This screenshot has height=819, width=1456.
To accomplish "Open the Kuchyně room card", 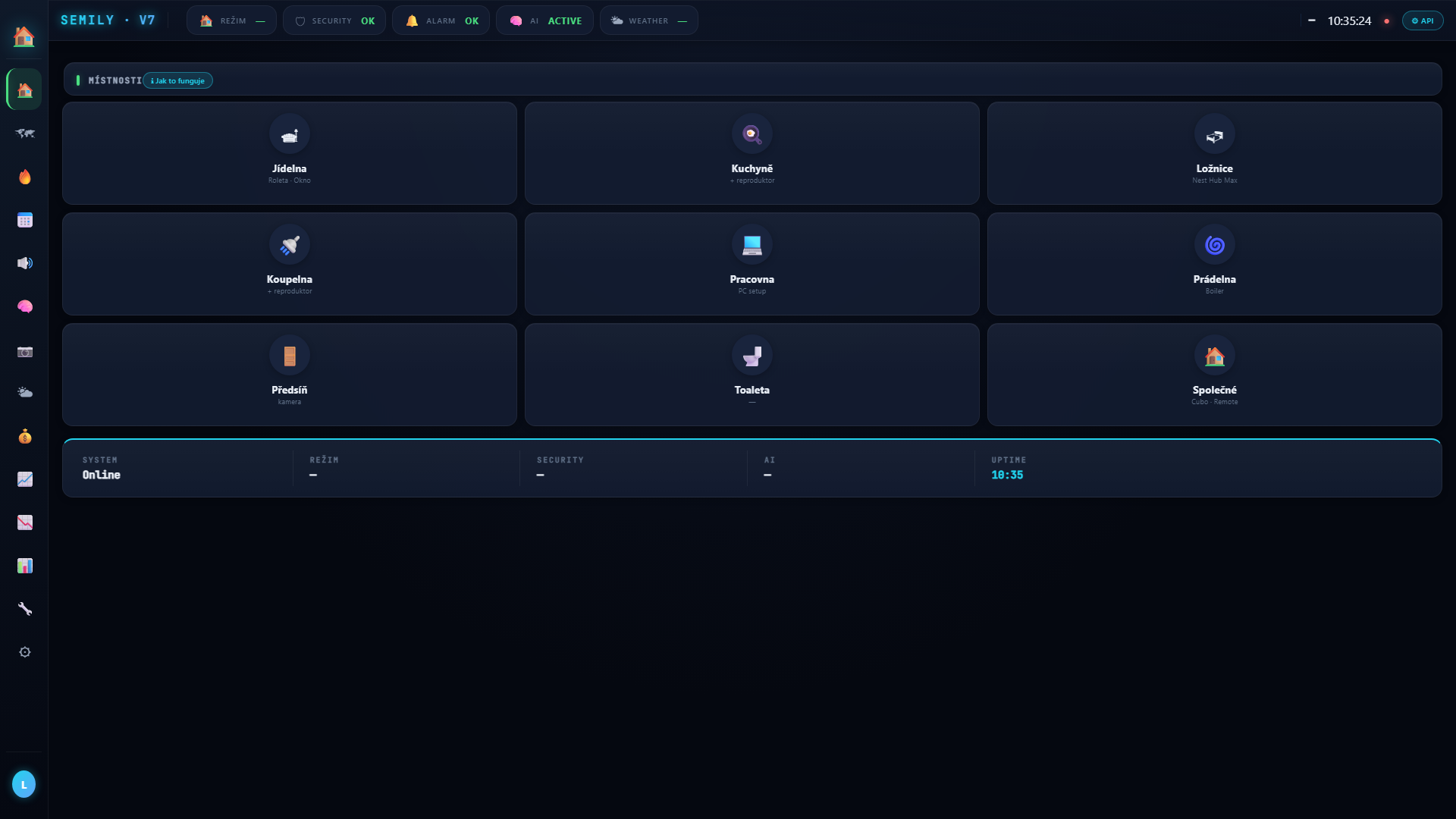I will point(752,153).
